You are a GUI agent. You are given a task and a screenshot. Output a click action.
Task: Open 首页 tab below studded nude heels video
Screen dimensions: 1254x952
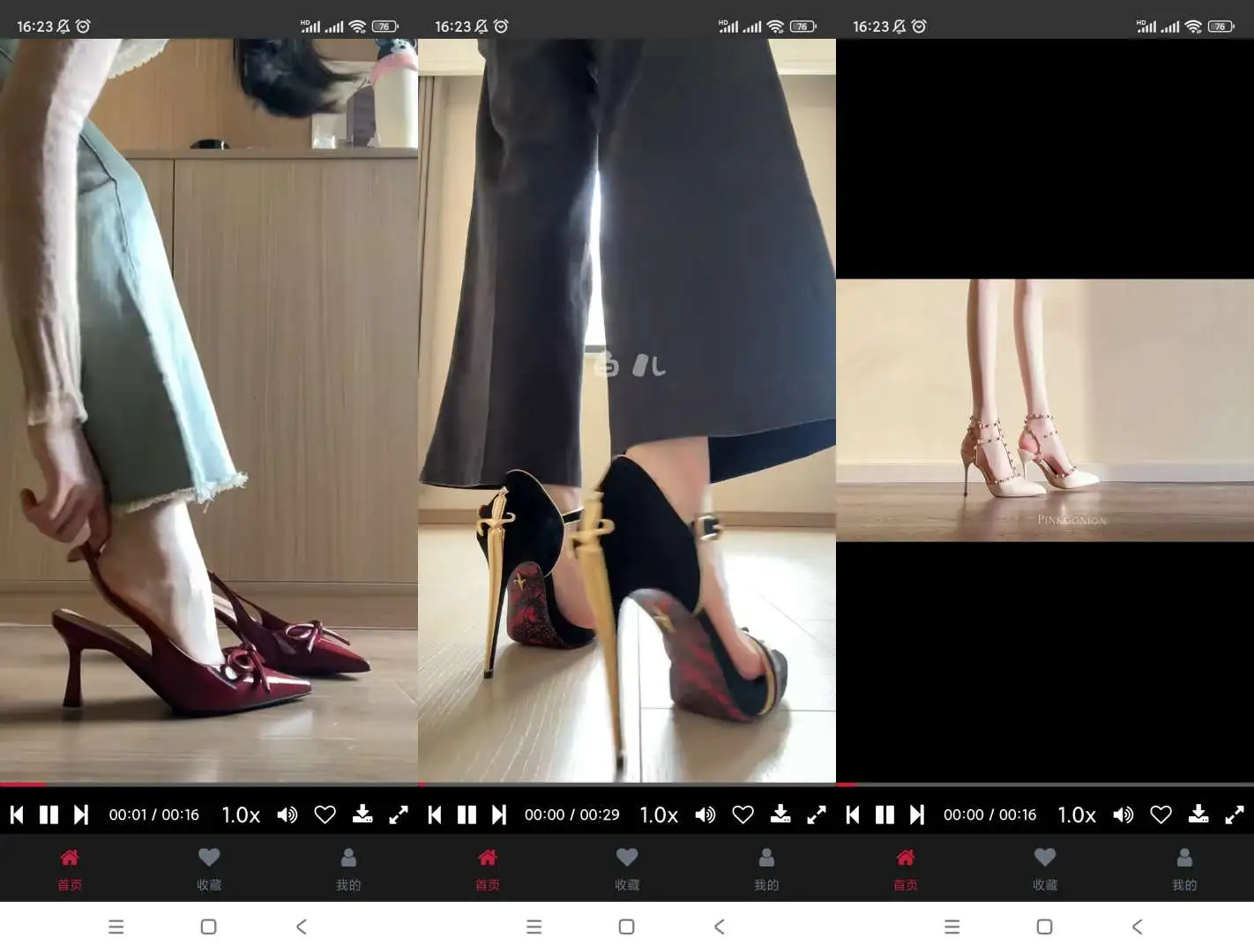[x=906, y=869]
